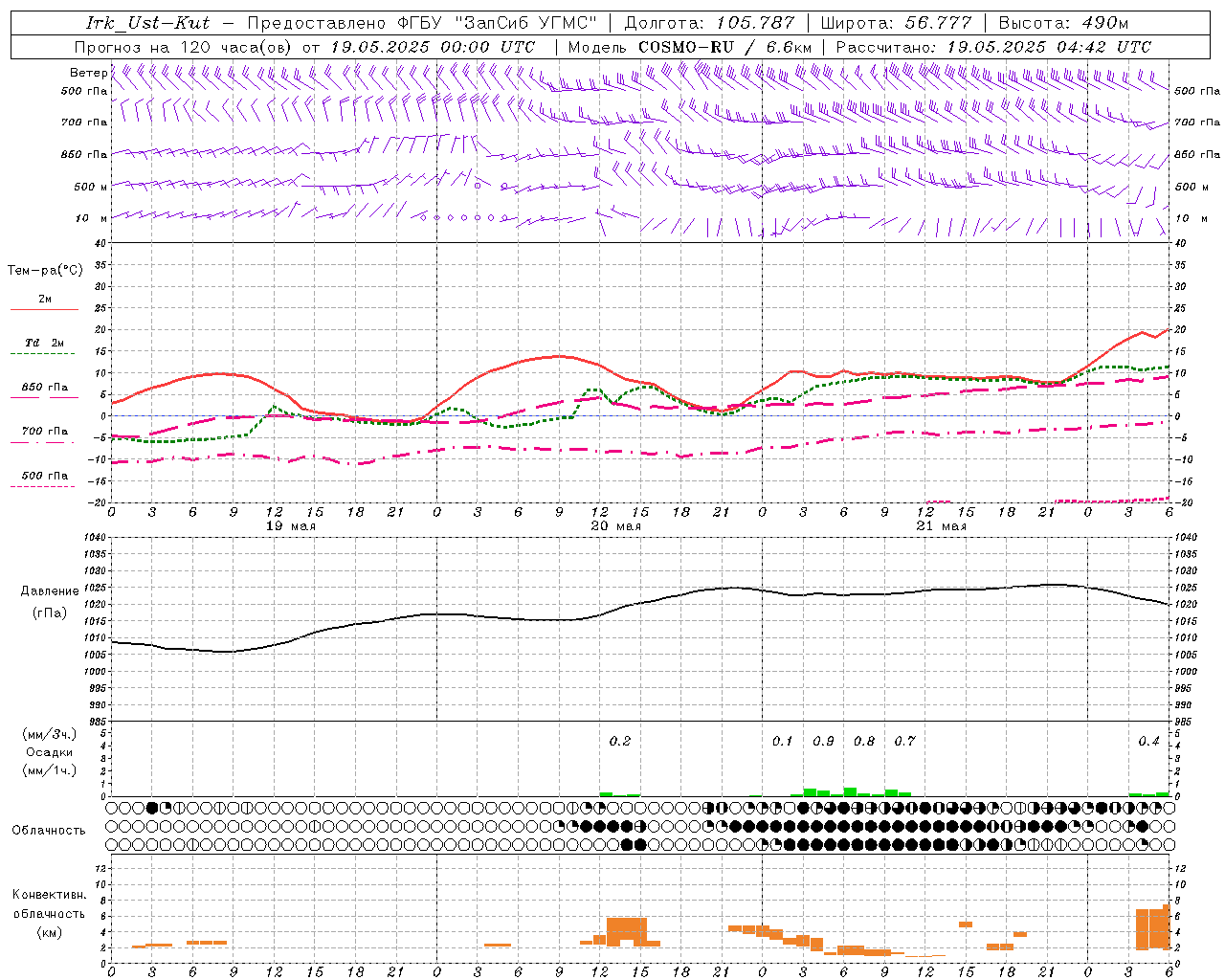
Task: Click the "Ветер" wind panel label
Action: (x=88, y=73)
